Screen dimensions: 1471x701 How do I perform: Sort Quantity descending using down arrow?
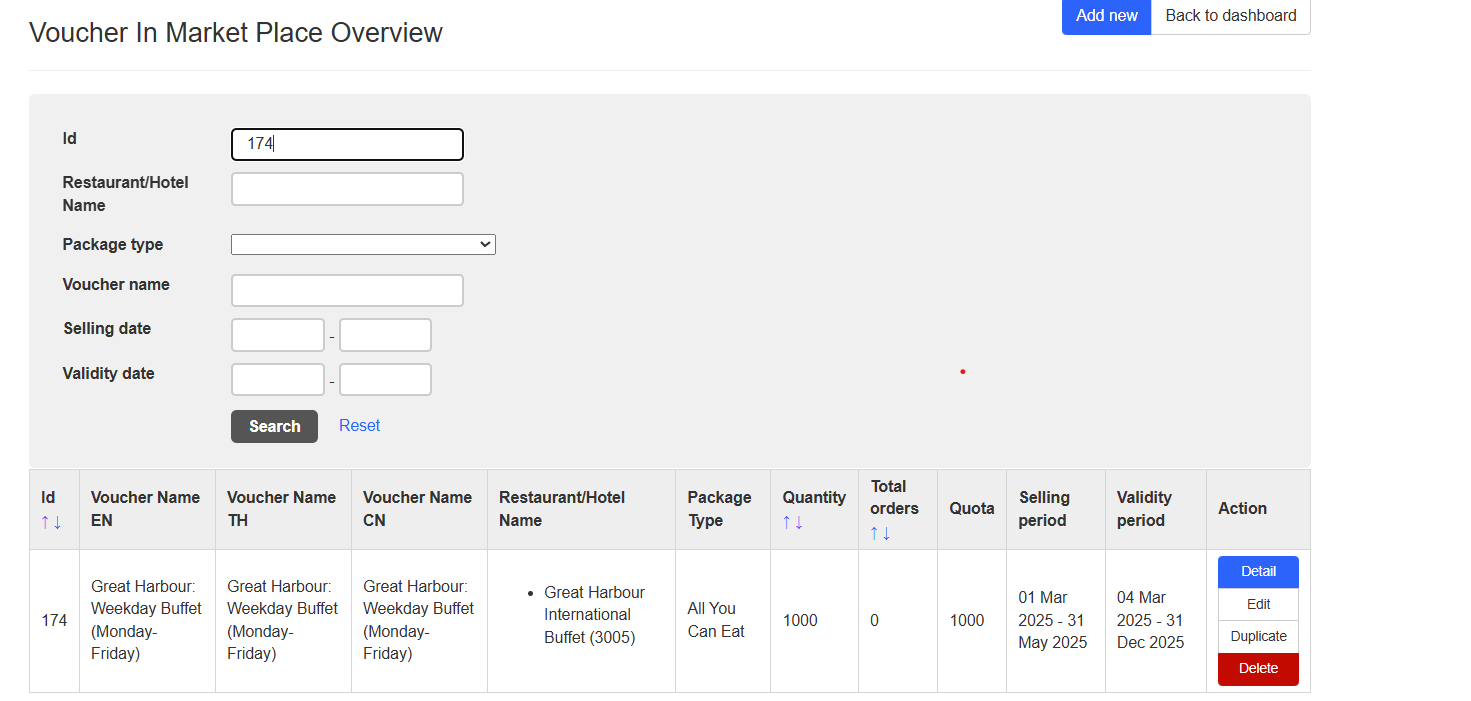point(799,522)
